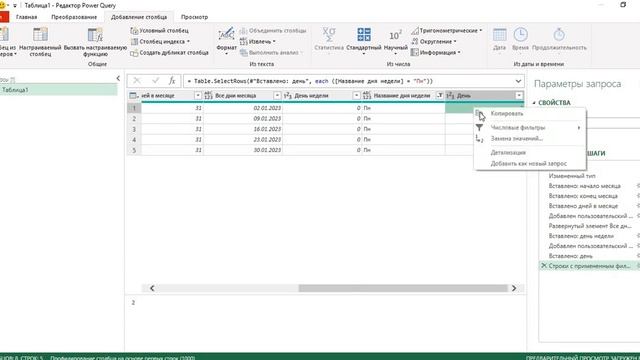
Task: Cancel formula edit with X icon
Action: [137, 81]
